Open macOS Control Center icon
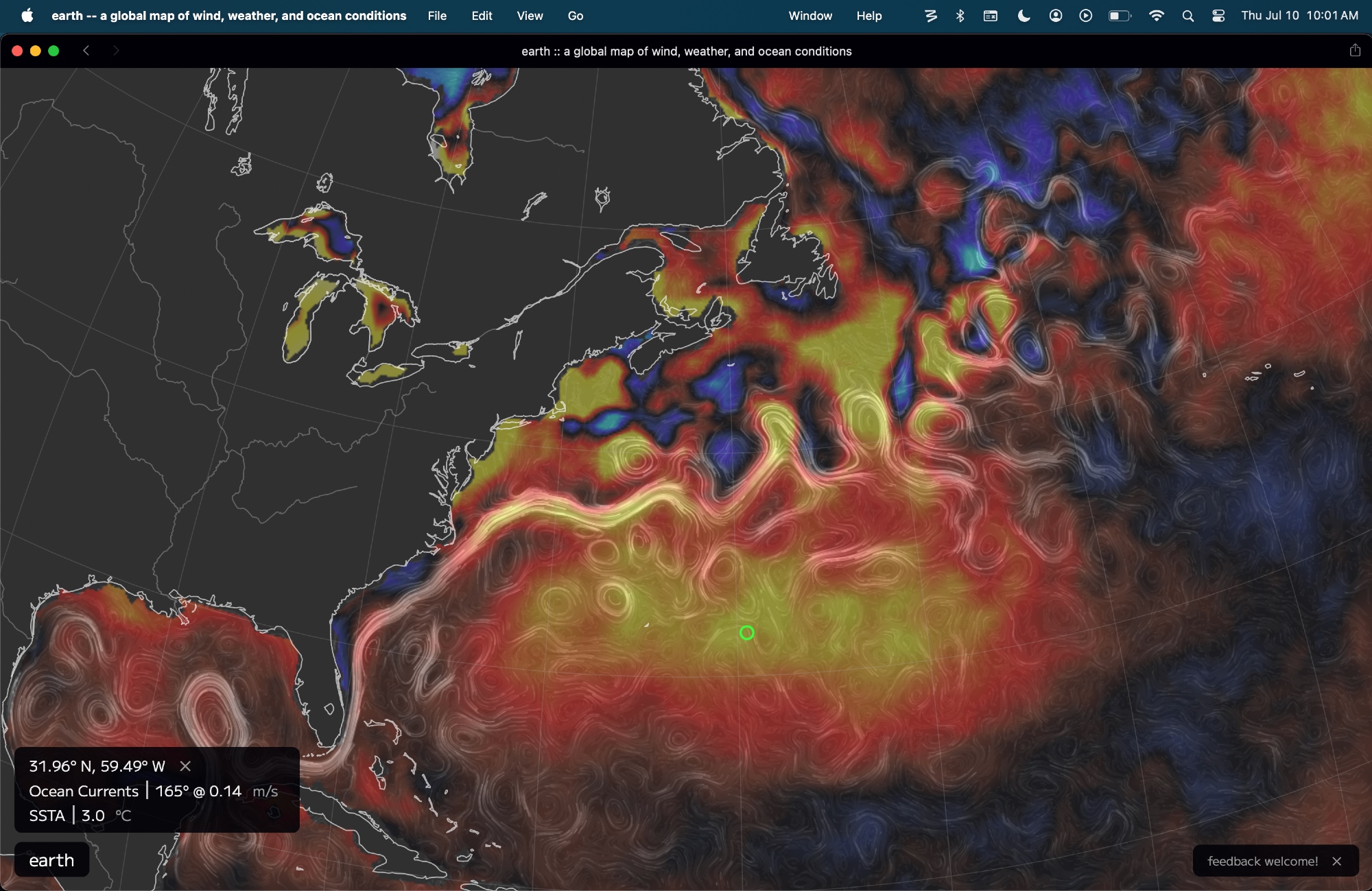 1218,16
